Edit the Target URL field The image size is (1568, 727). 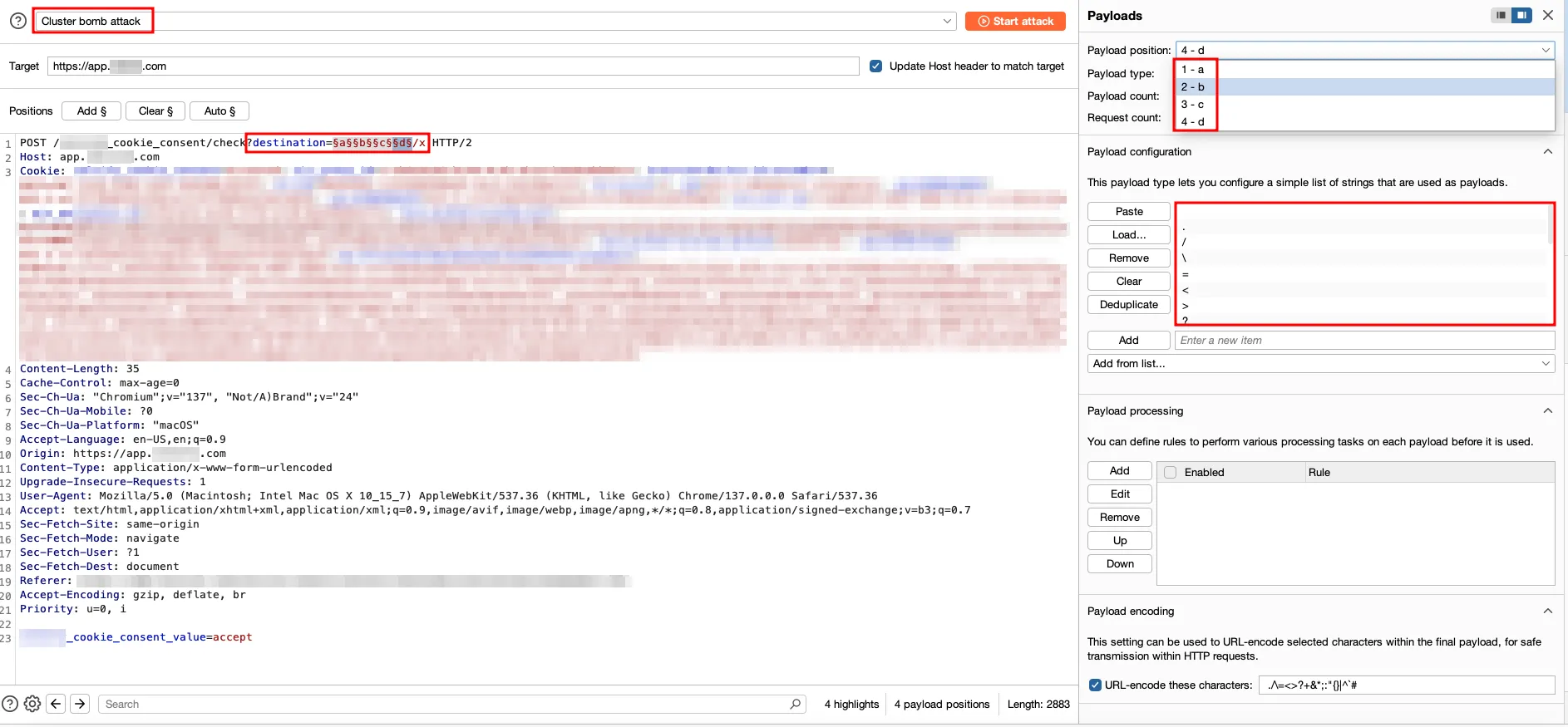click(x=453, y=66)
